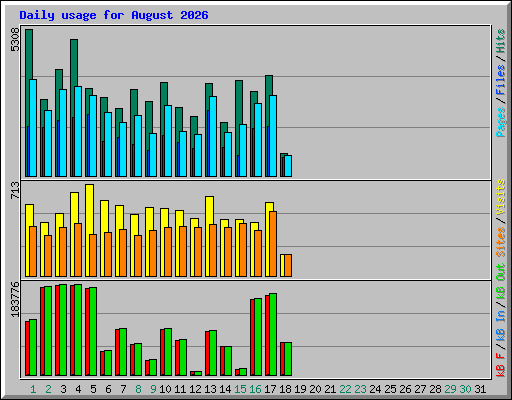Click the 5308 hits axis value
Viewport: 512px width, 400px height.
pyautogui.click(x=15, y=40)
